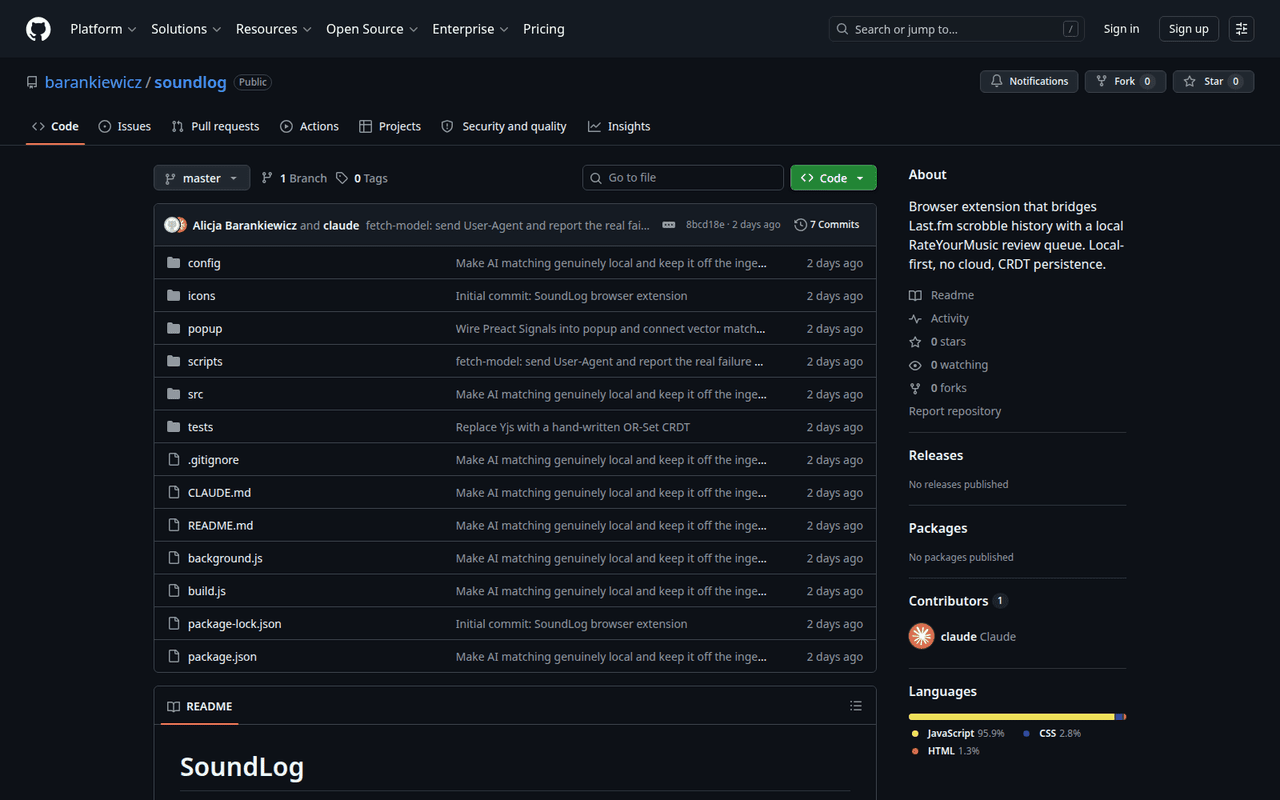
Task: Open the Solutions dropdown menu
Action: click(x=186, y=29)
